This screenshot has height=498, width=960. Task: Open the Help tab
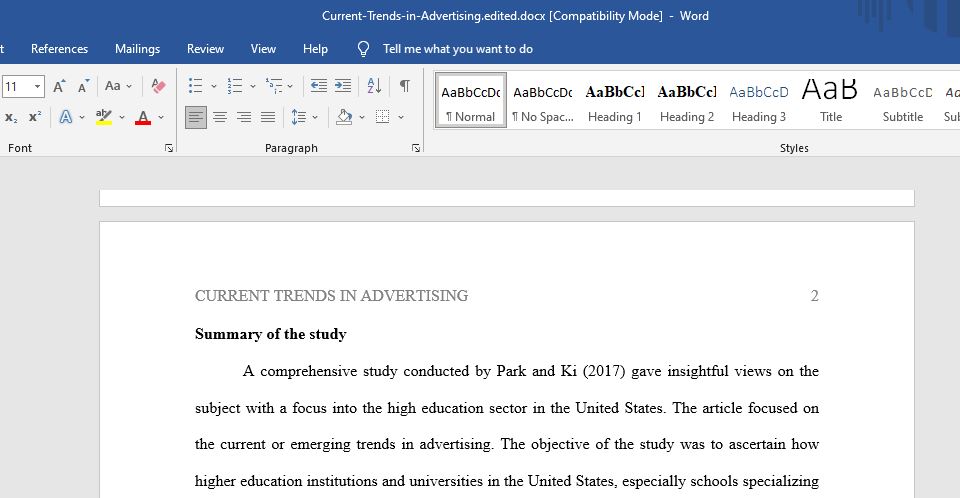click(315, 49)
